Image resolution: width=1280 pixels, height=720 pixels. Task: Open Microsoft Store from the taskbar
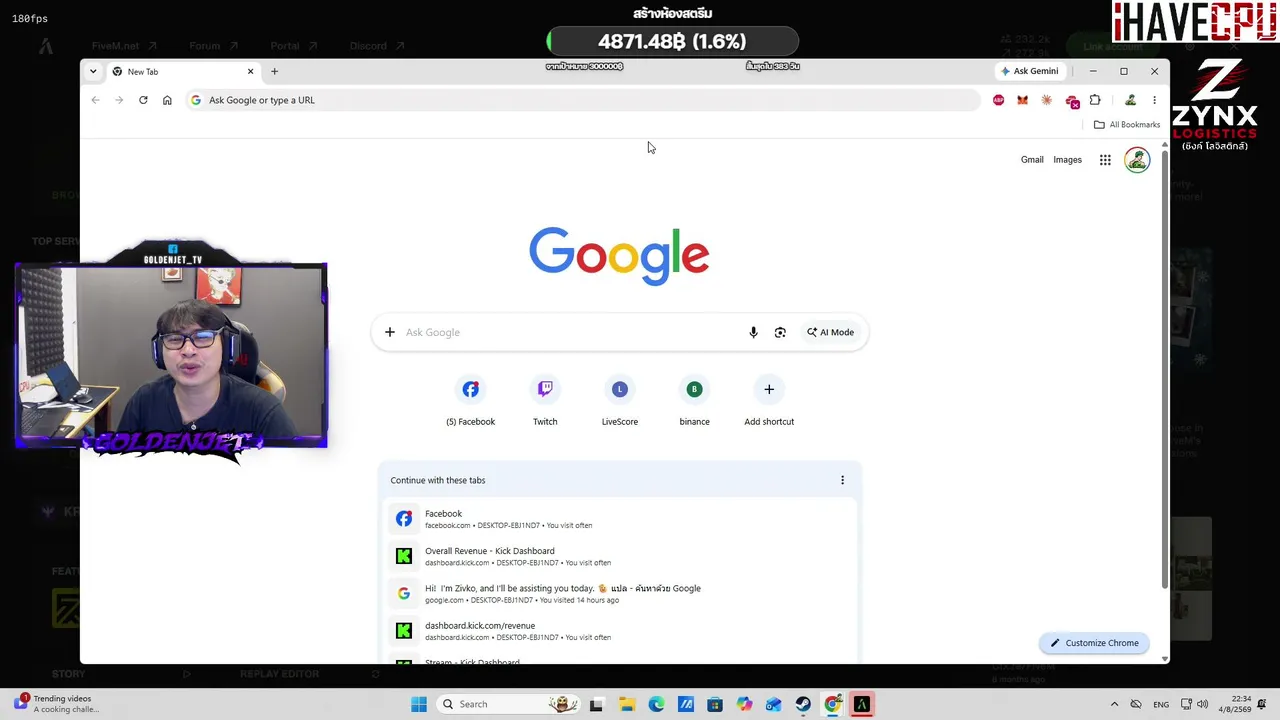click(715, 704)
